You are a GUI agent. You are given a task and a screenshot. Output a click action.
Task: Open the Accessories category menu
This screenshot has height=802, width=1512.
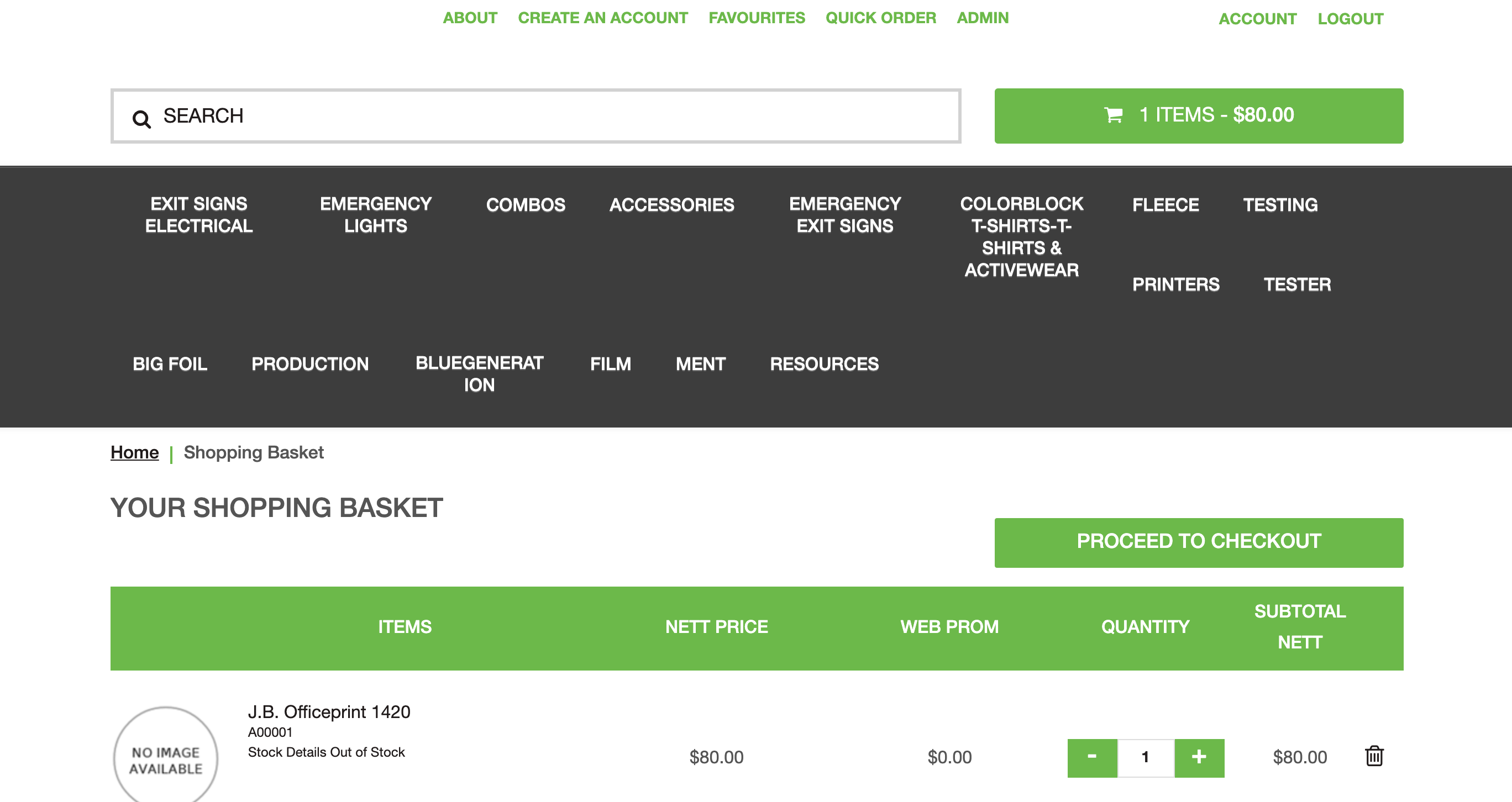(x=671, y=205)
